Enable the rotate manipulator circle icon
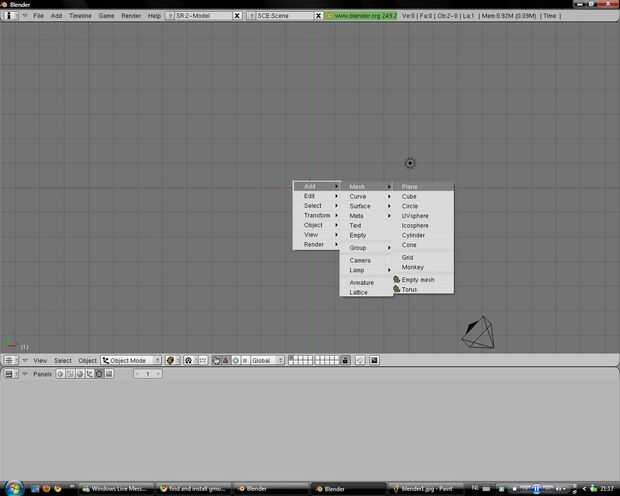Viewport: 620px width, 496px height. 236,360
